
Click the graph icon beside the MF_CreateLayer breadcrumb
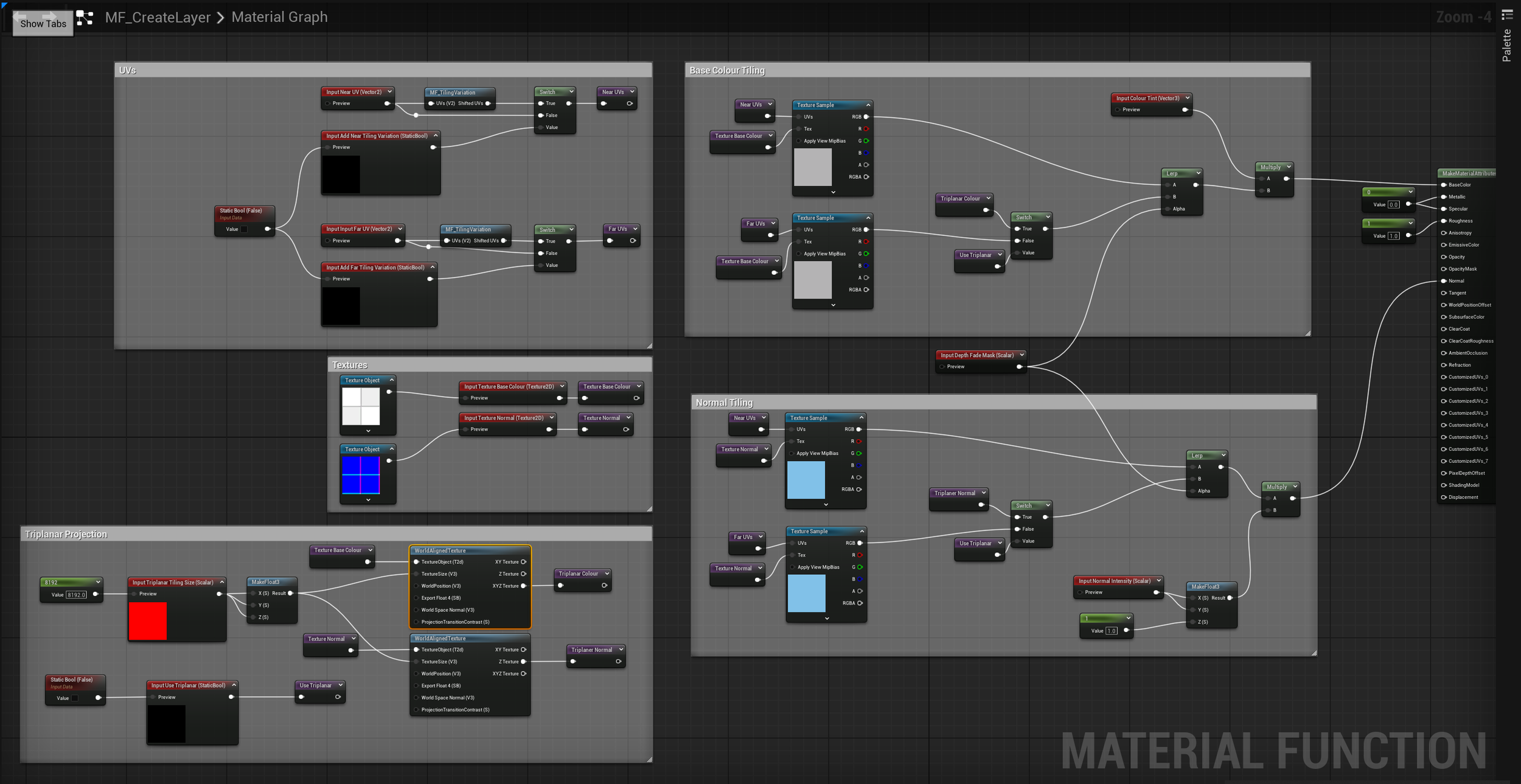(85, 18)
